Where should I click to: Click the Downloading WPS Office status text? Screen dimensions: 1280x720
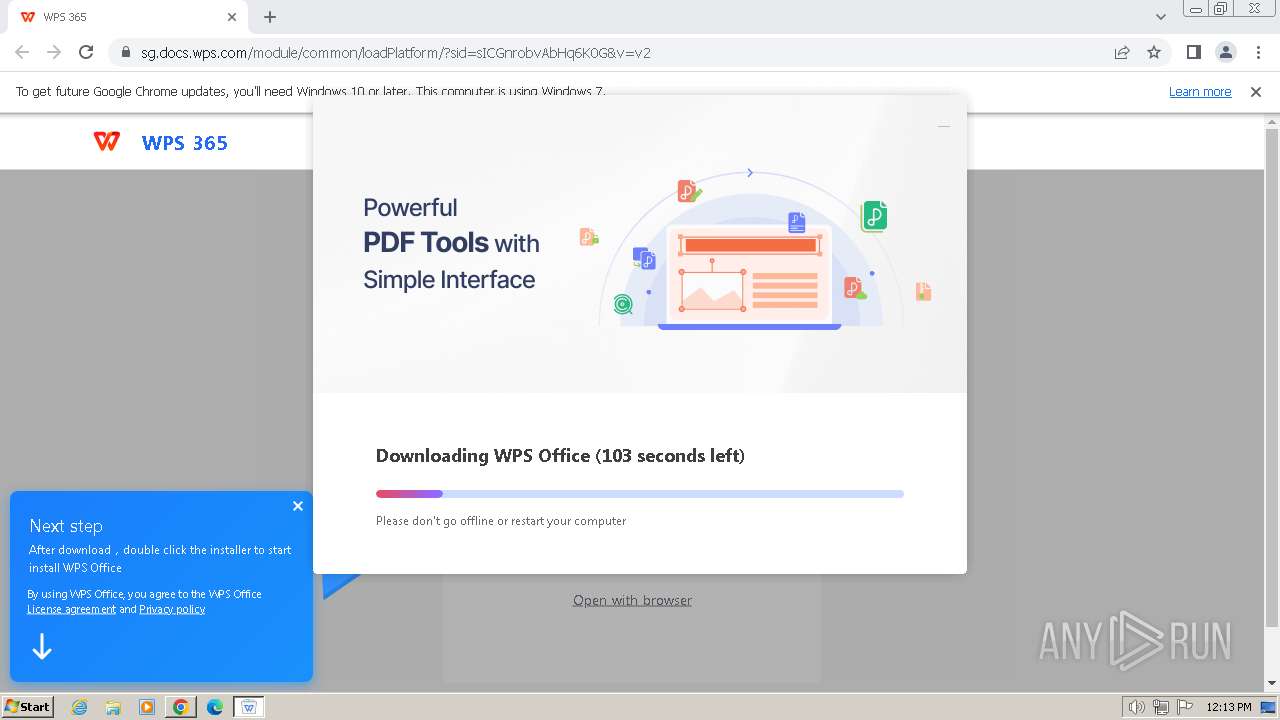[x=560, y=456]
